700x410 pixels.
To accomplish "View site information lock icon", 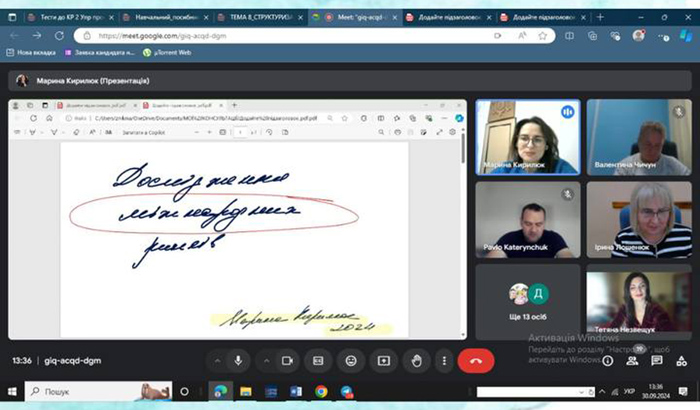I will [87, 36].
